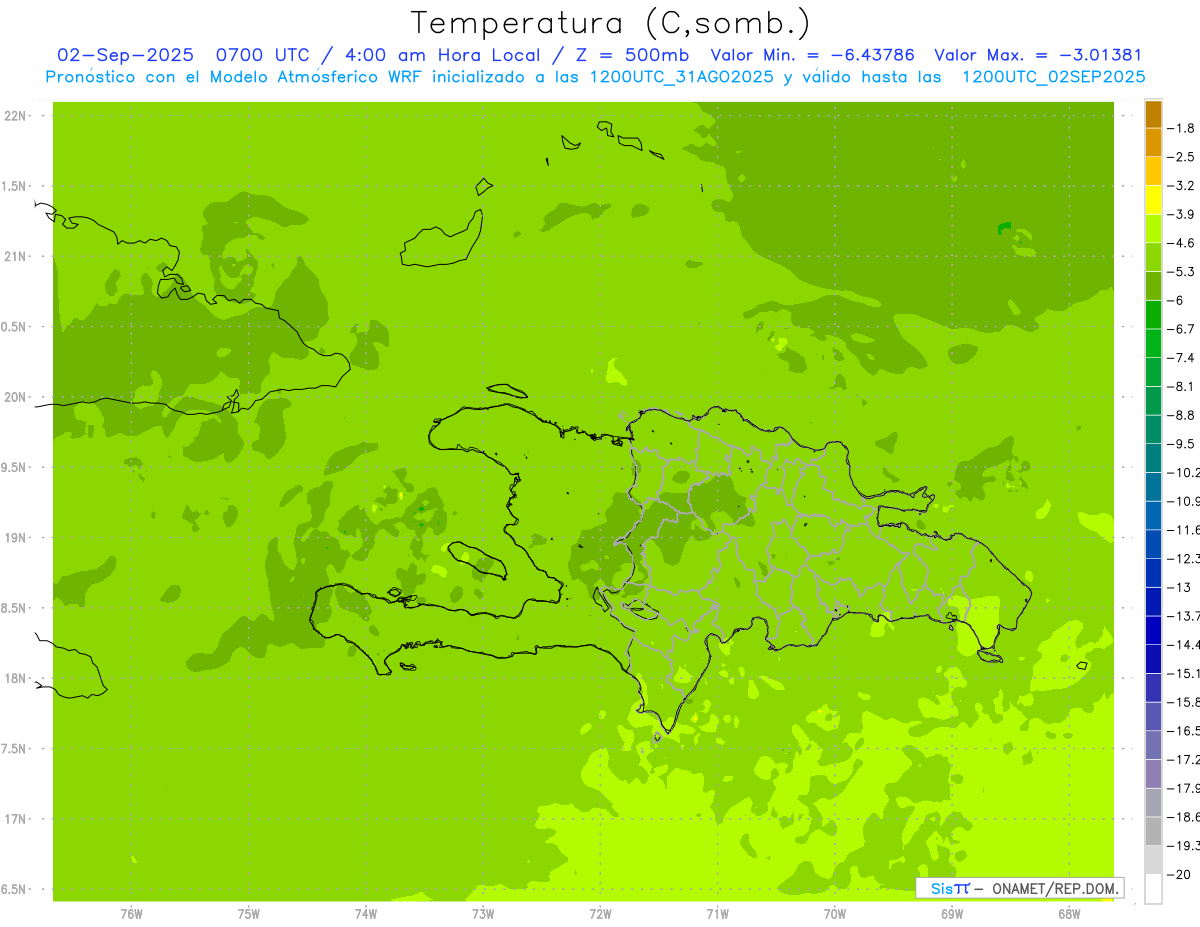
Task: Click the colorbar label "-8.8"
Action: (1183, 415)
